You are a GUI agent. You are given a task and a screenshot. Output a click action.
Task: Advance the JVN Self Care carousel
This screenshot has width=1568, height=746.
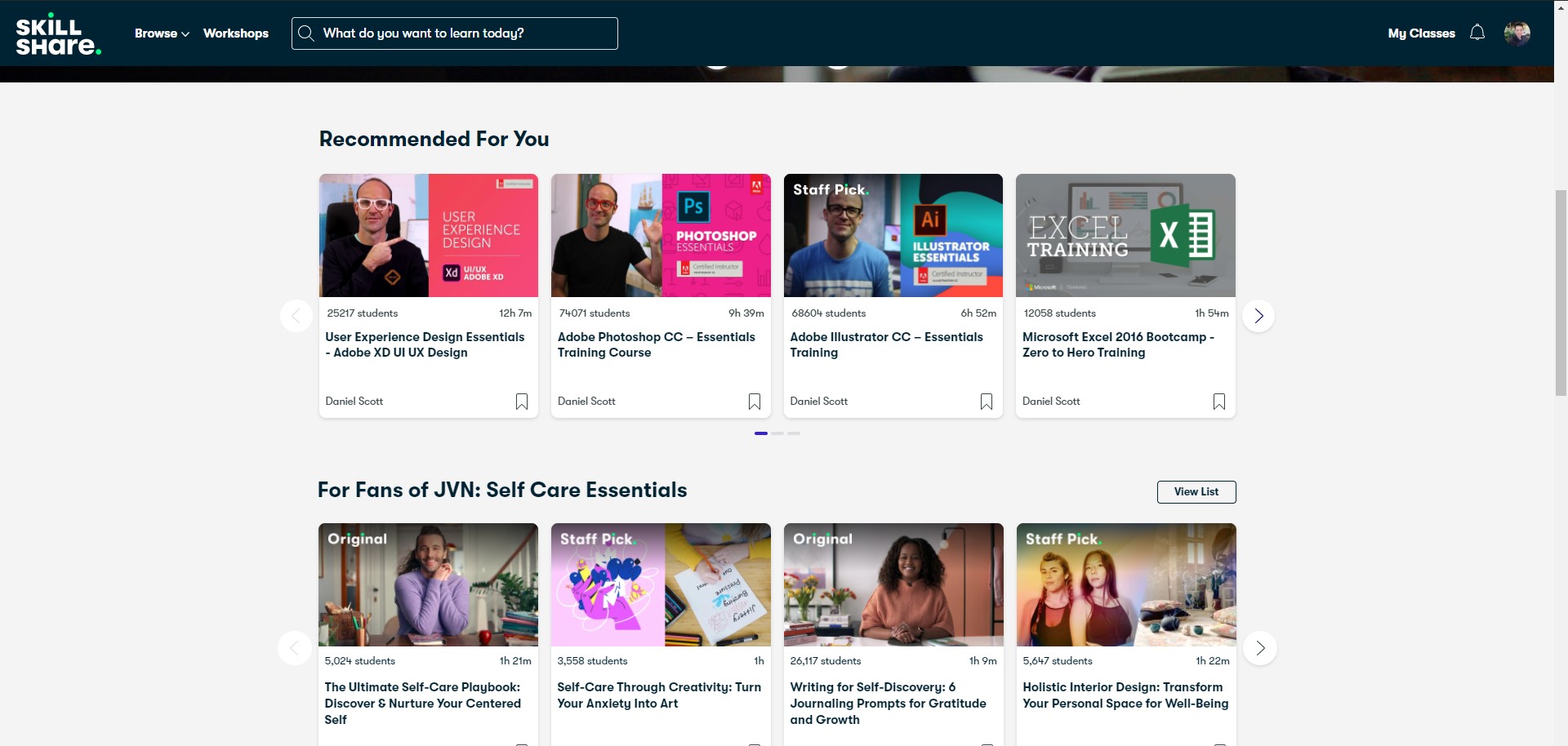click(x=1260, y=648)
